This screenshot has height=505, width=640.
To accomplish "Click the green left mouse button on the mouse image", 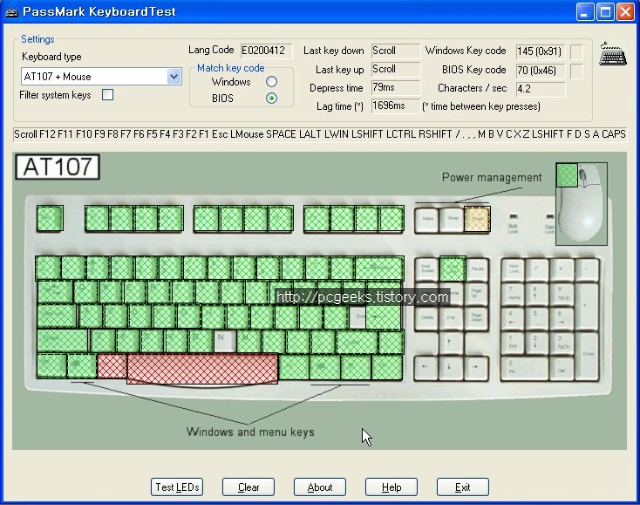I will click(567, 175).
